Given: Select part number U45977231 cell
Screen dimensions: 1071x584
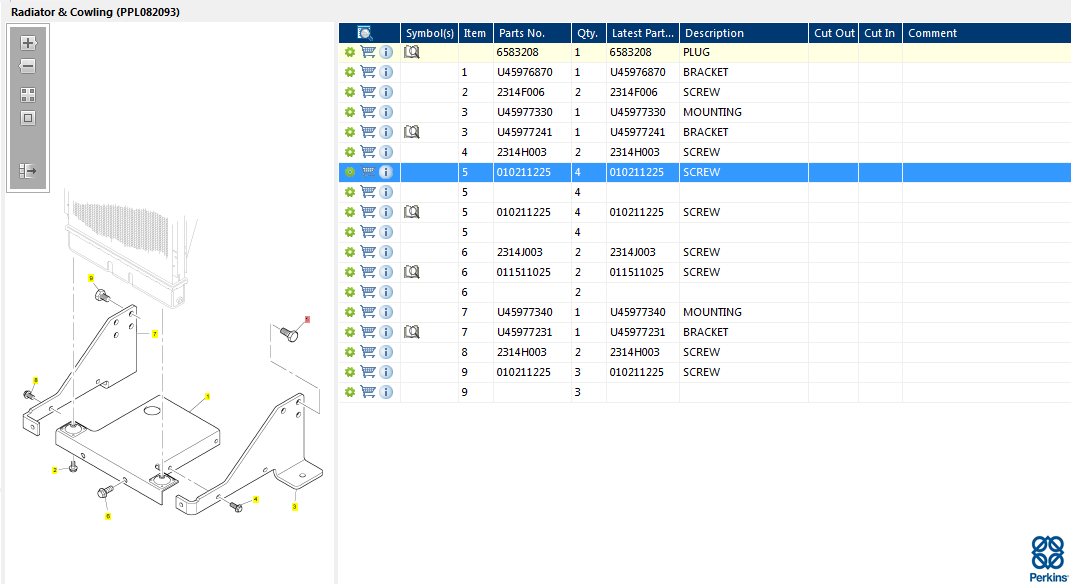Looking at the screenshot, I should [532, 332].
